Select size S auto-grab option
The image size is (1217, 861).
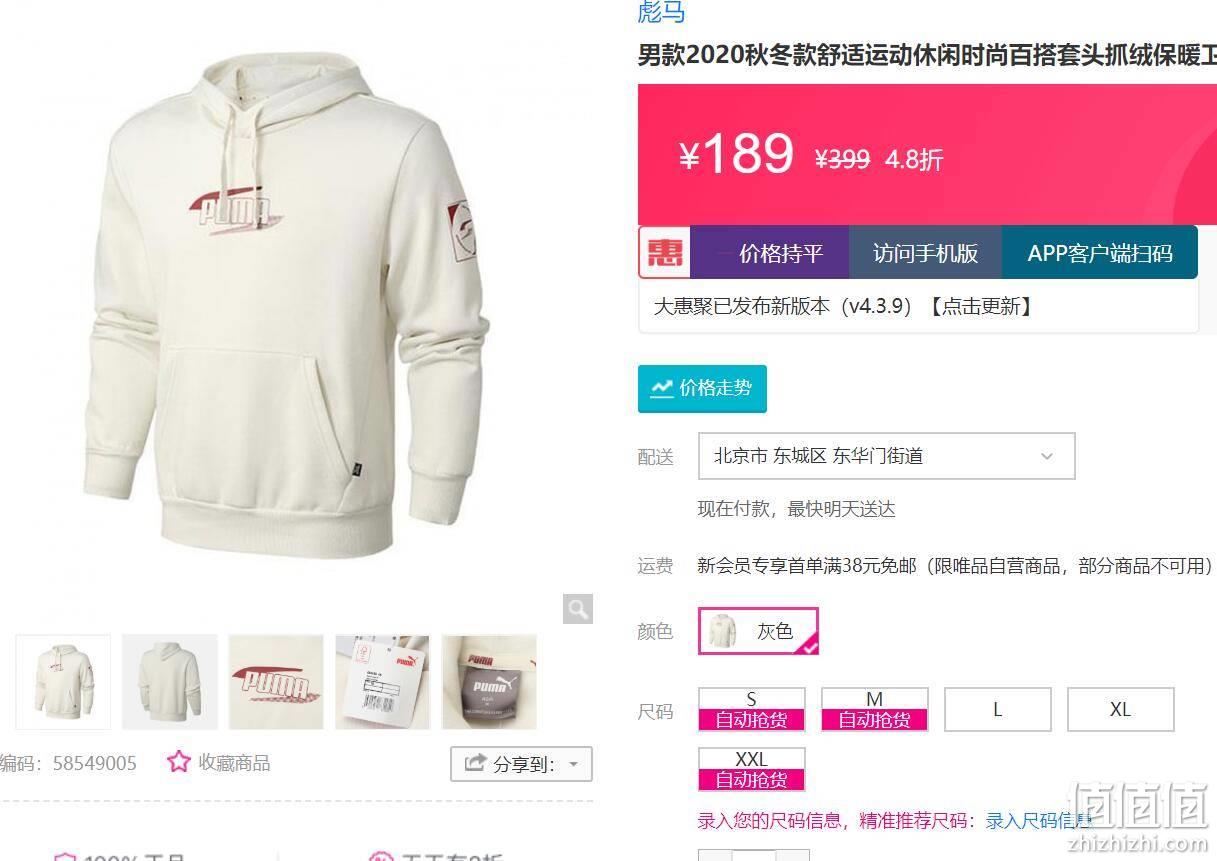[751, 709]
